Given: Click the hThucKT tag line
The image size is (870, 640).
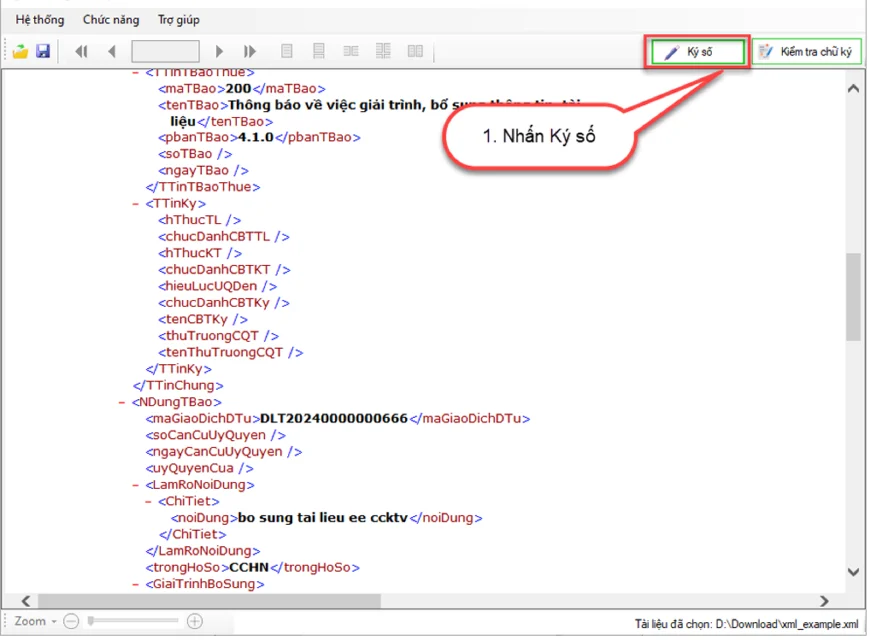Looking at the screenshot, I should tap(200, 254).
